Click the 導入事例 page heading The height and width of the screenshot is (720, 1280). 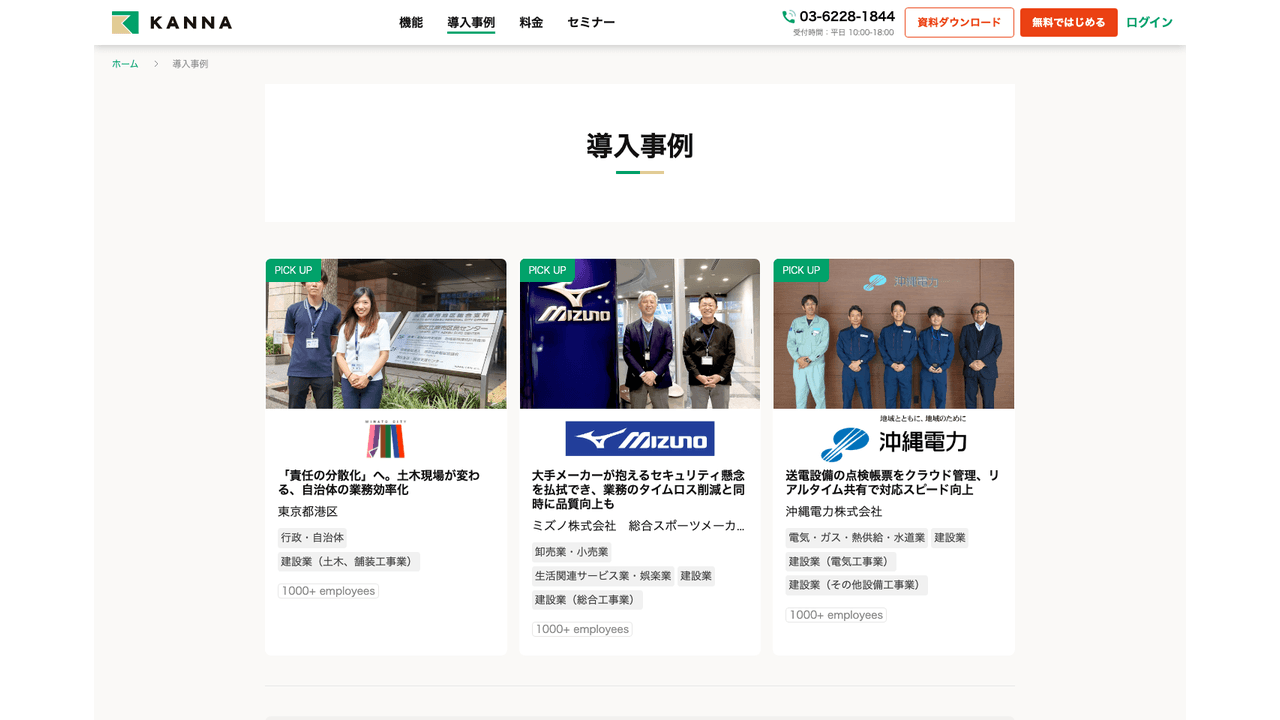[640, 146]
